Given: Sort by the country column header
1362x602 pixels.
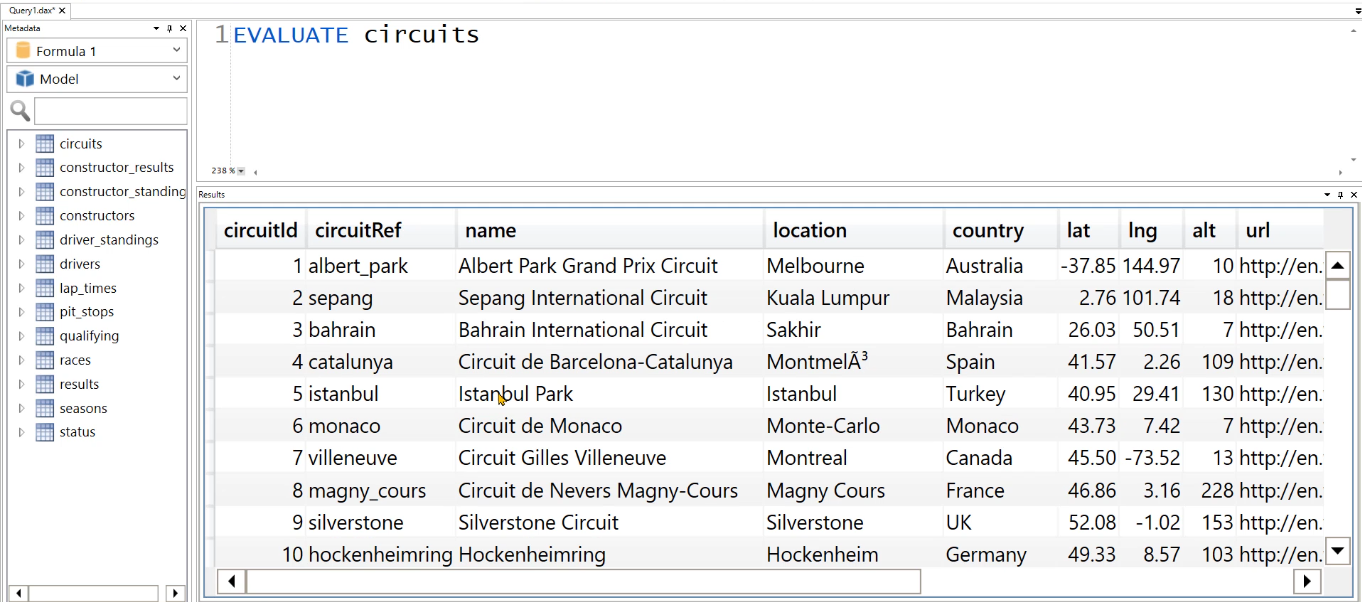Looking at the screenshot, I should point(1001,230).
